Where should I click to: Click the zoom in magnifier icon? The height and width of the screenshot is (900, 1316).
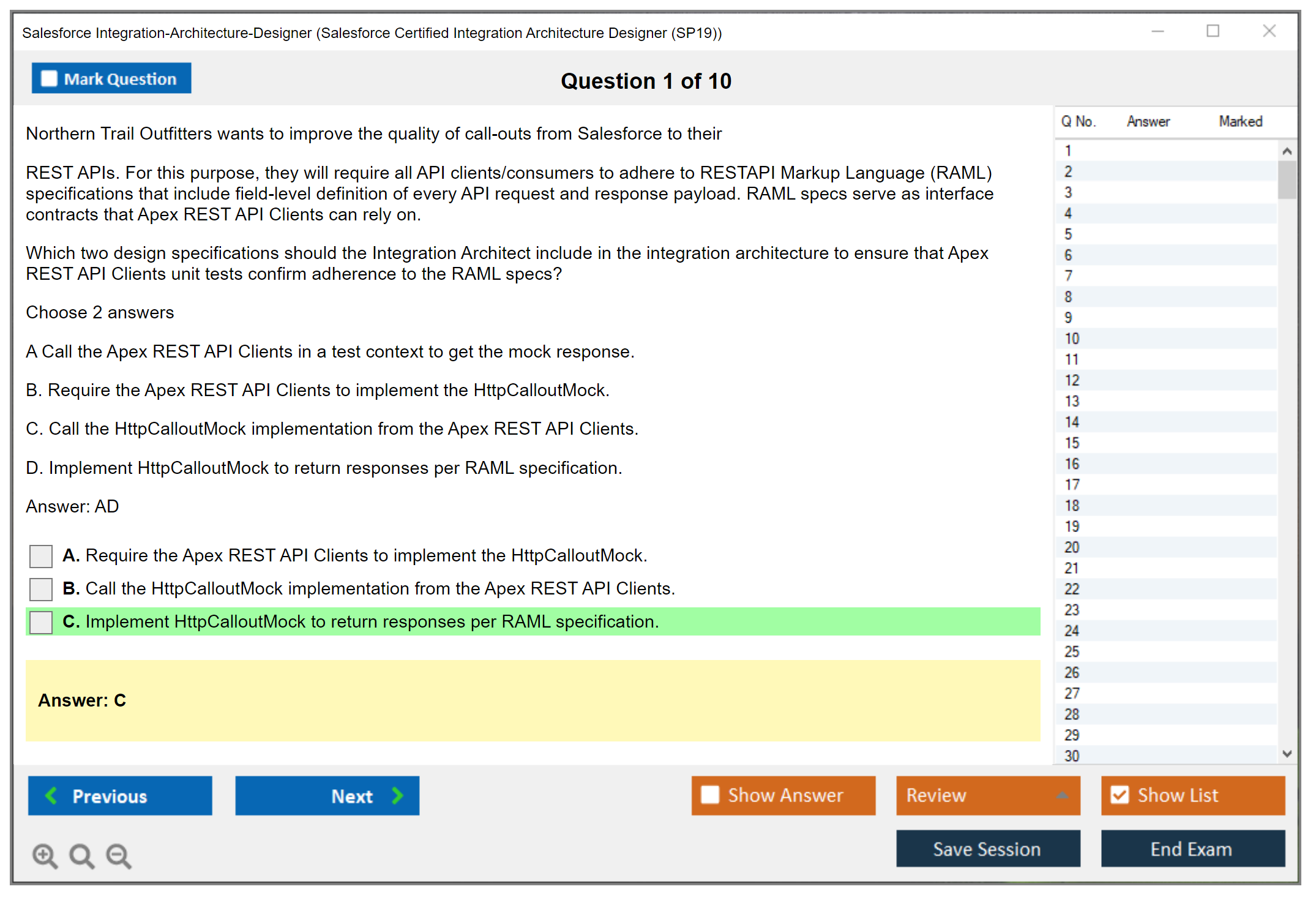tap(45, 855)
